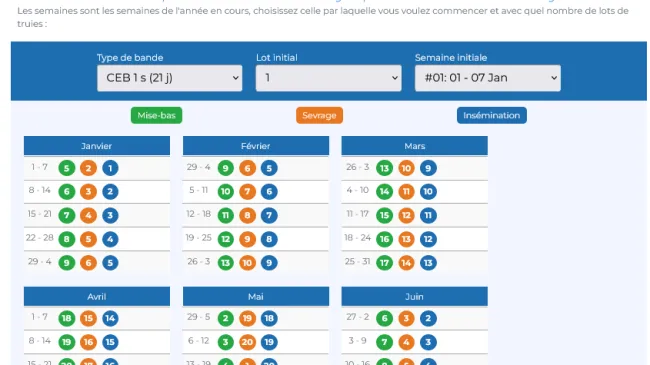Click orange badge 10 in Février week 26 - 3
Viewport: 650px width, 365px height.
click(247, 263)
